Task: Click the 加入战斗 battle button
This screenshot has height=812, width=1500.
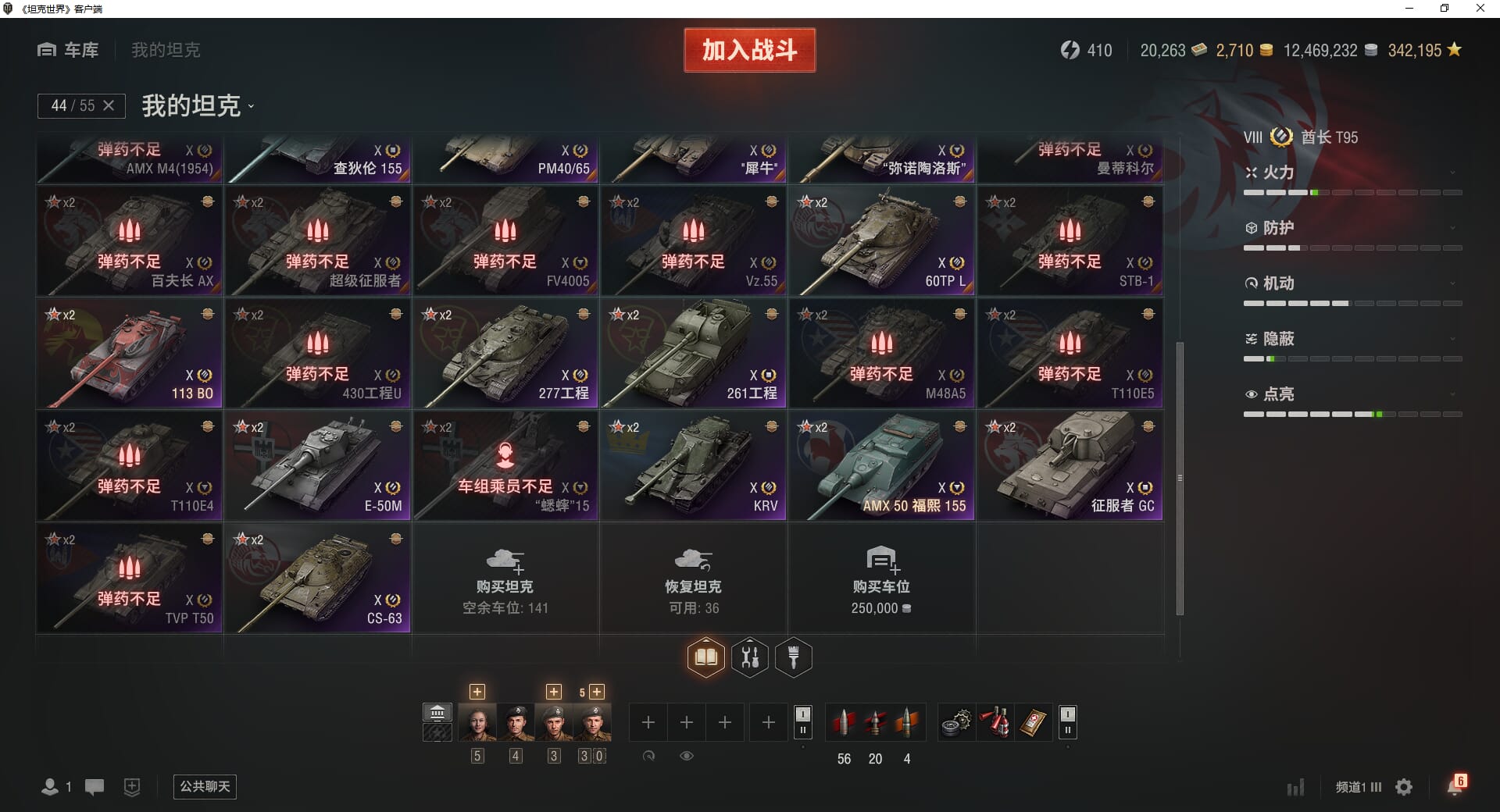Action: [x=750, y=50]
